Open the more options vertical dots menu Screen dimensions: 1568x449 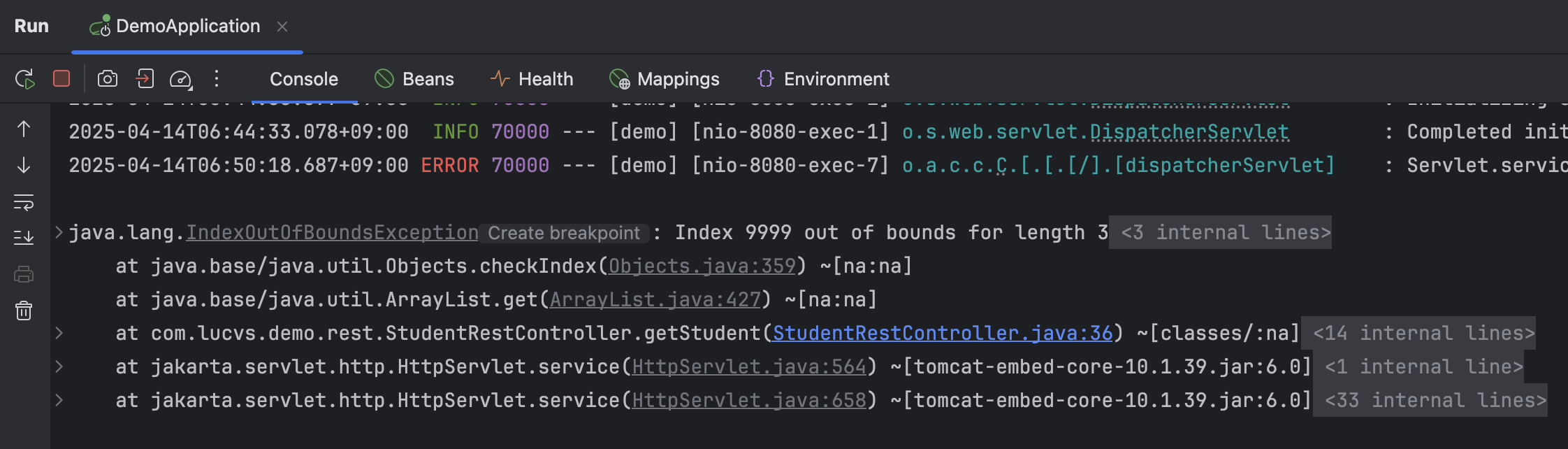[x=217, y=78]
